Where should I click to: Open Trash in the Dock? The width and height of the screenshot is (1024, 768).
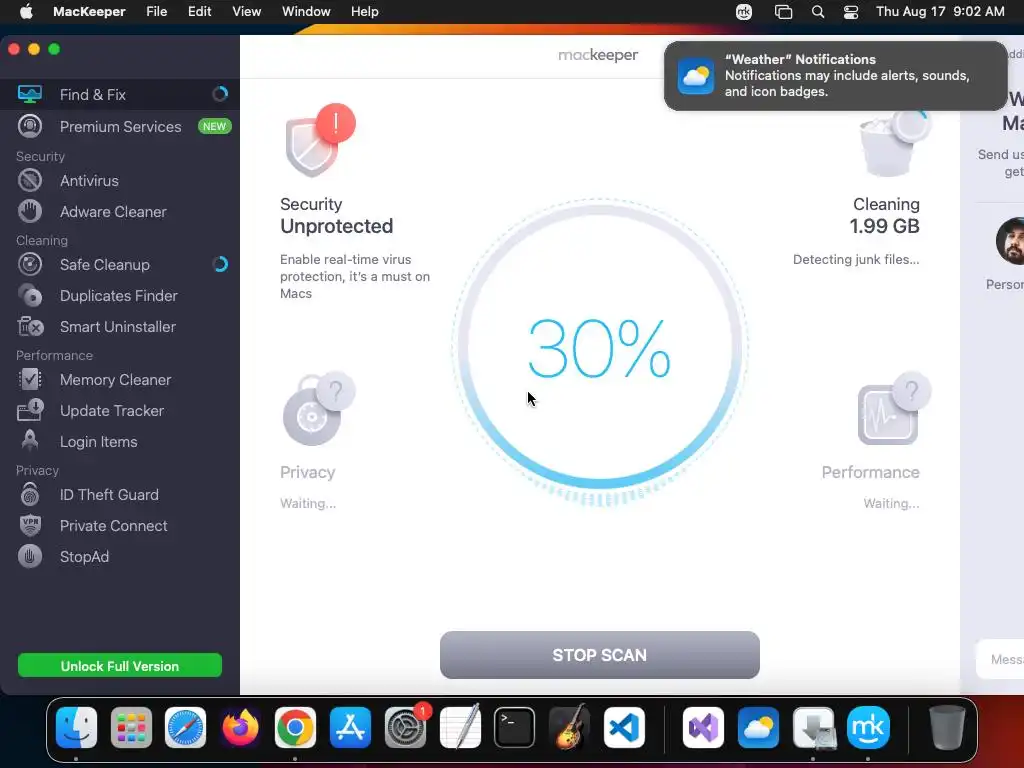947,727
